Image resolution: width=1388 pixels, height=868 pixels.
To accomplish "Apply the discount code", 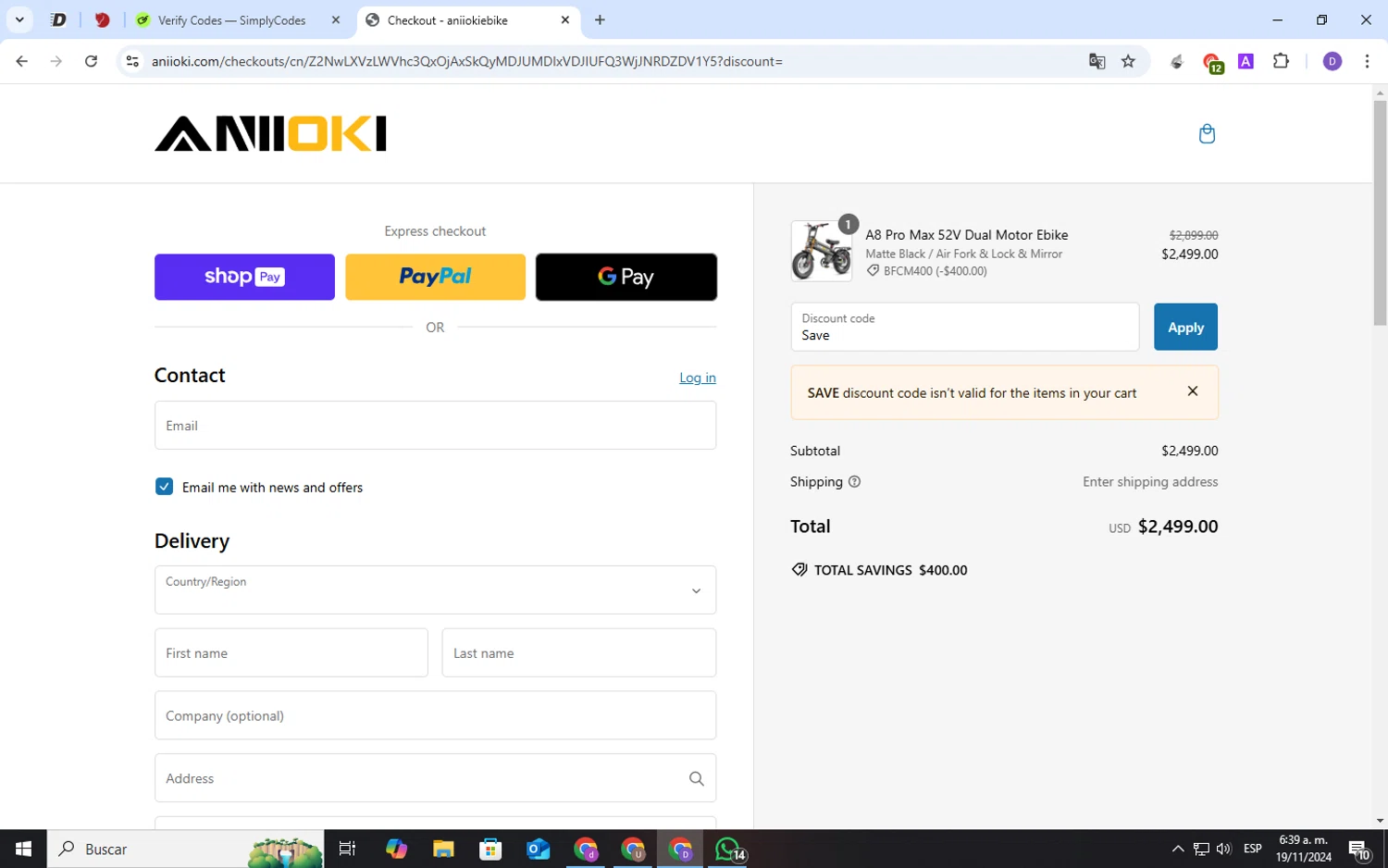I will pyautogui.click(x=1185, y=327).
